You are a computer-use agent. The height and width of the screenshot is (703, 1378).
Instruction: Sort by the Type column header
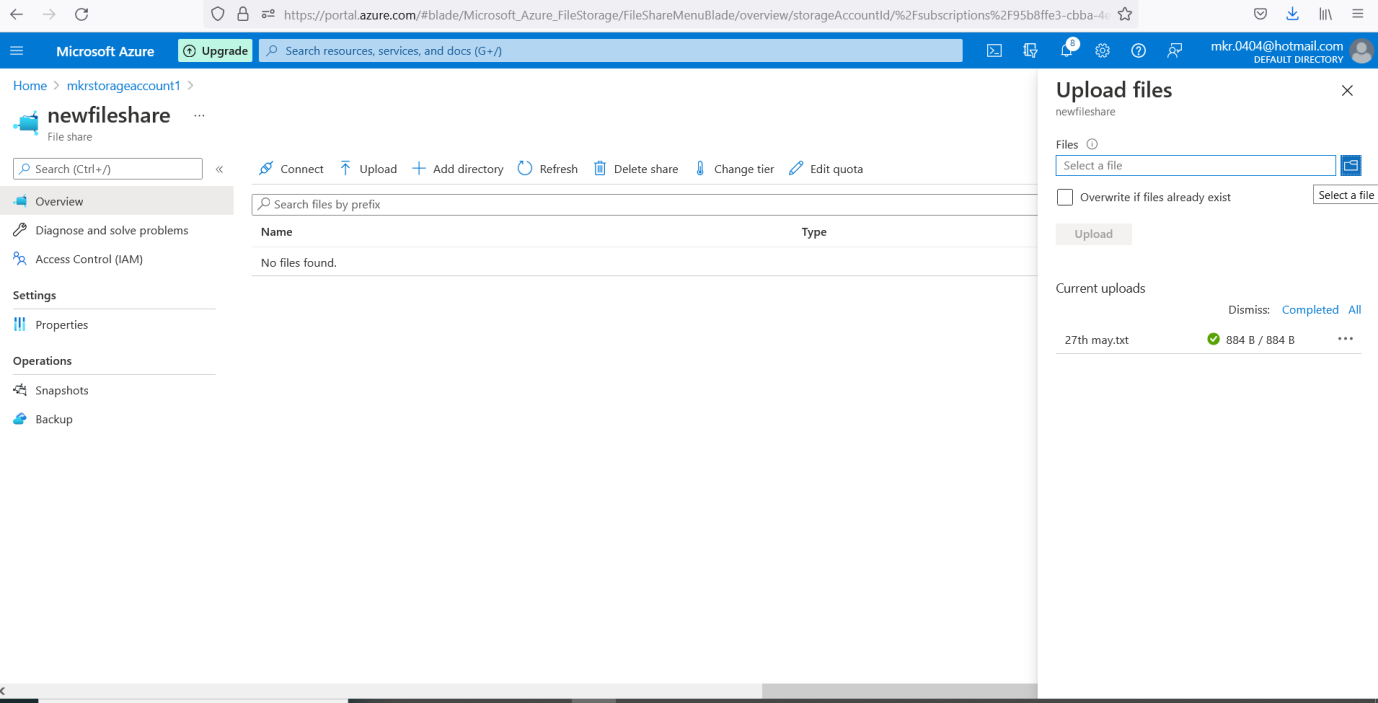pyautogui.click(x=814, y=232)
